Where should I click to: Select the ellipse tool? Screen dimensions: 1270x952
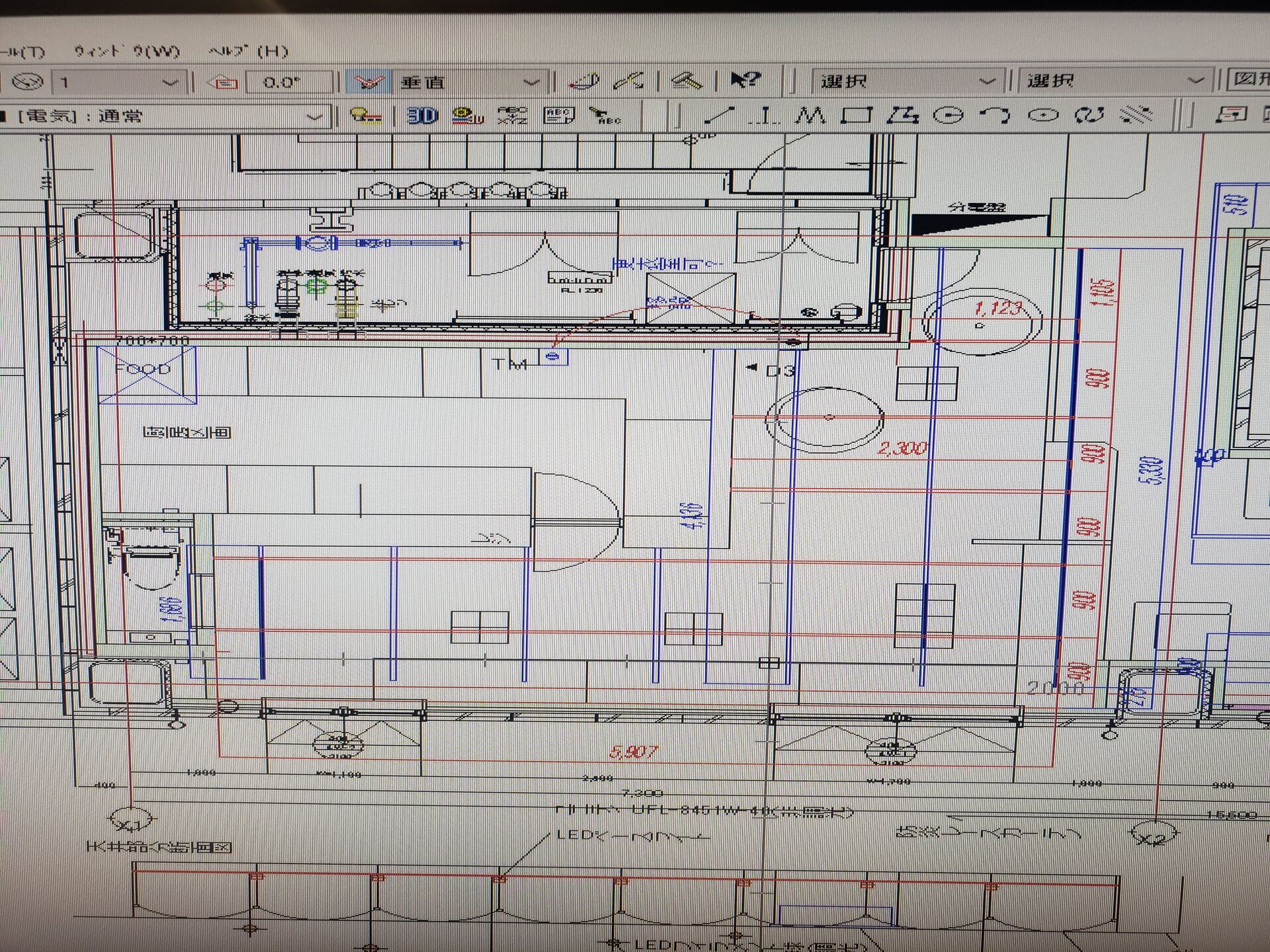[1043, 115]
